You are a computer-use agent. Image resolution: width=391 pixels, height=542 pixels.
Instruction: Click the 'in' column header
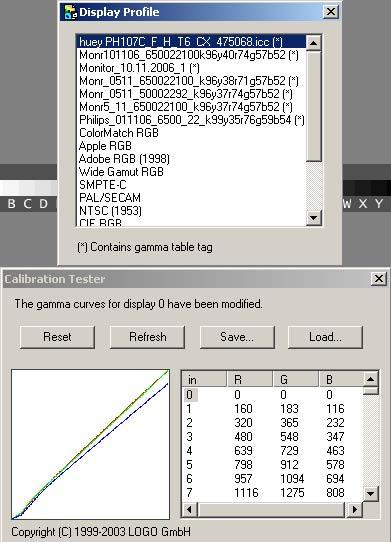click(x=204, y=380)
